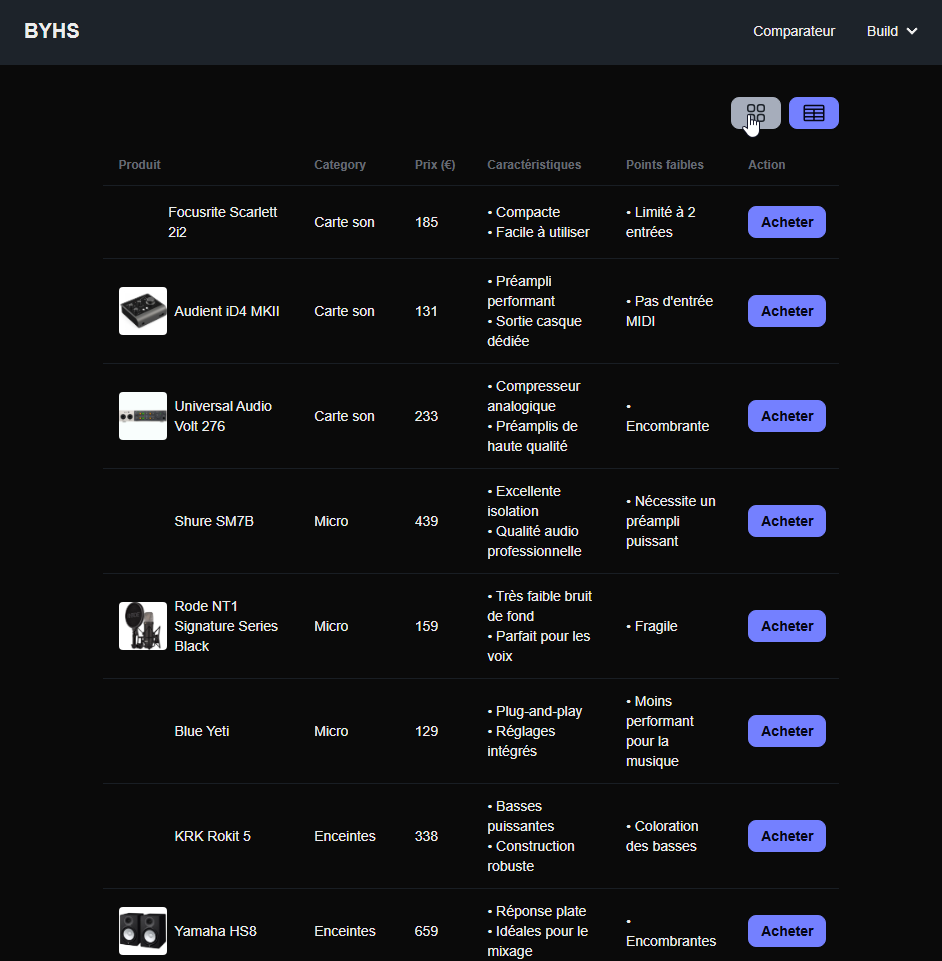Buy the Rode NT1 Signature Series
Screen dimensions: 942x961
(786, 626)
